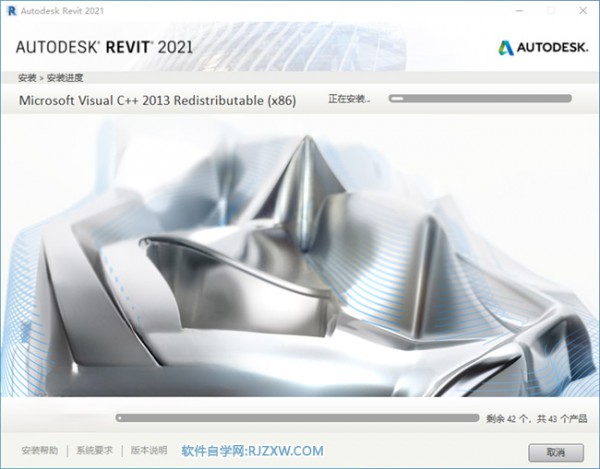Click the Autodesk logo in the top right

tap(543, 47)
